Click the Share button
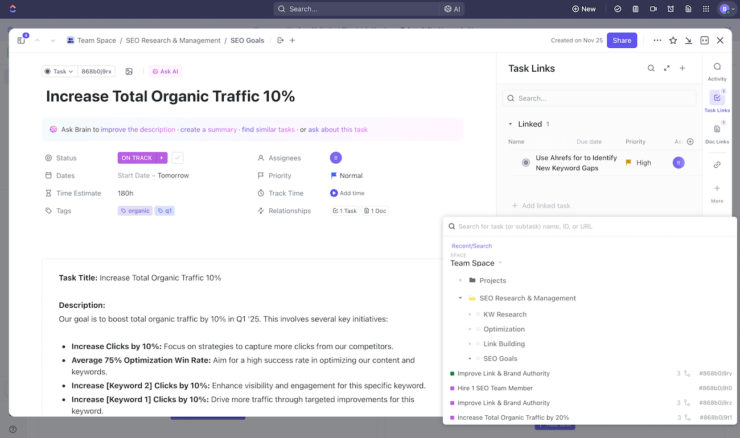The width and height of the screenshot is (740, 438). pos(622,40)
